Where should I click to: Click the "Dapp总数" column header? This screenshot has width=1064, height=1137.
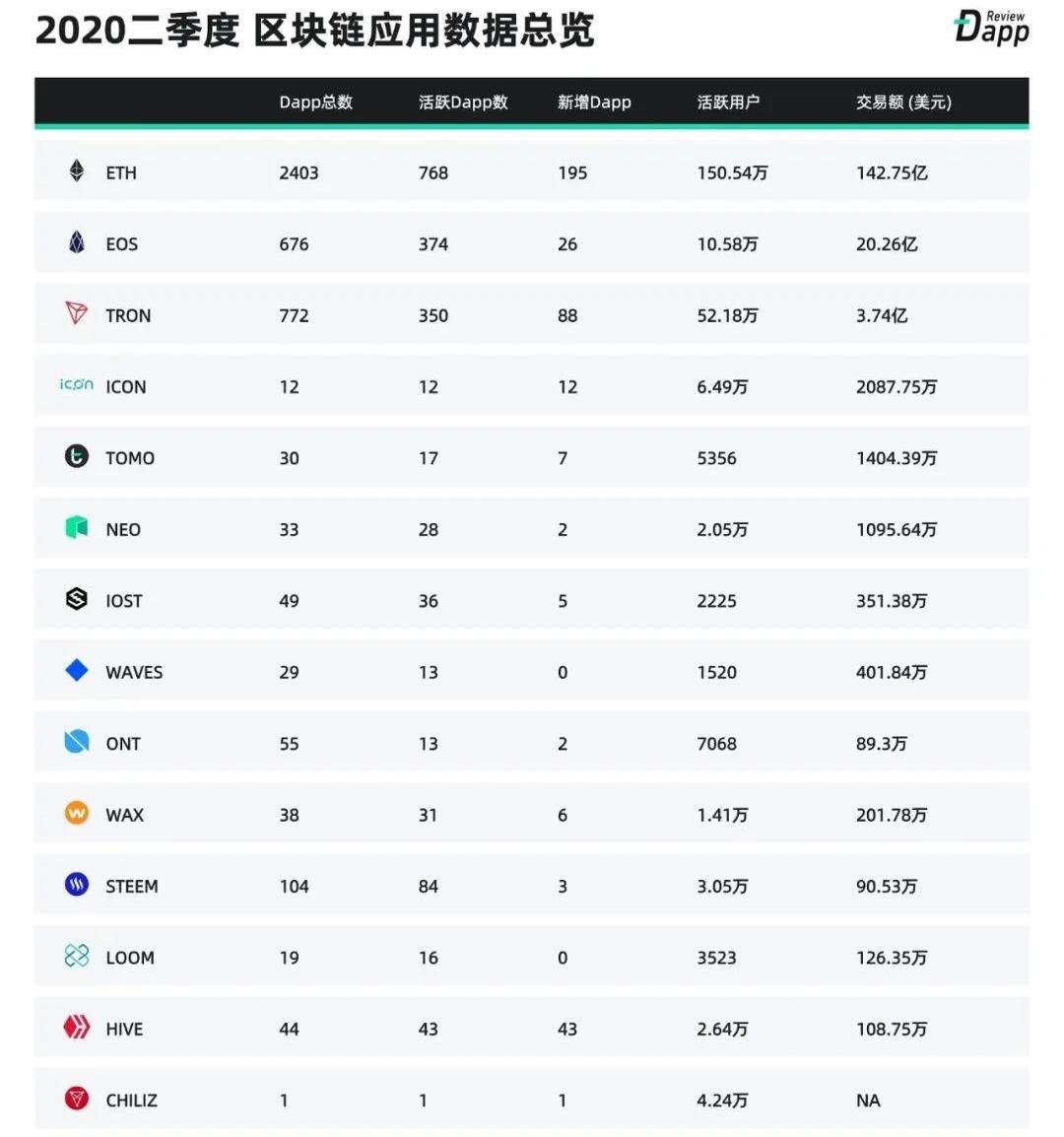tap(315, 102)
